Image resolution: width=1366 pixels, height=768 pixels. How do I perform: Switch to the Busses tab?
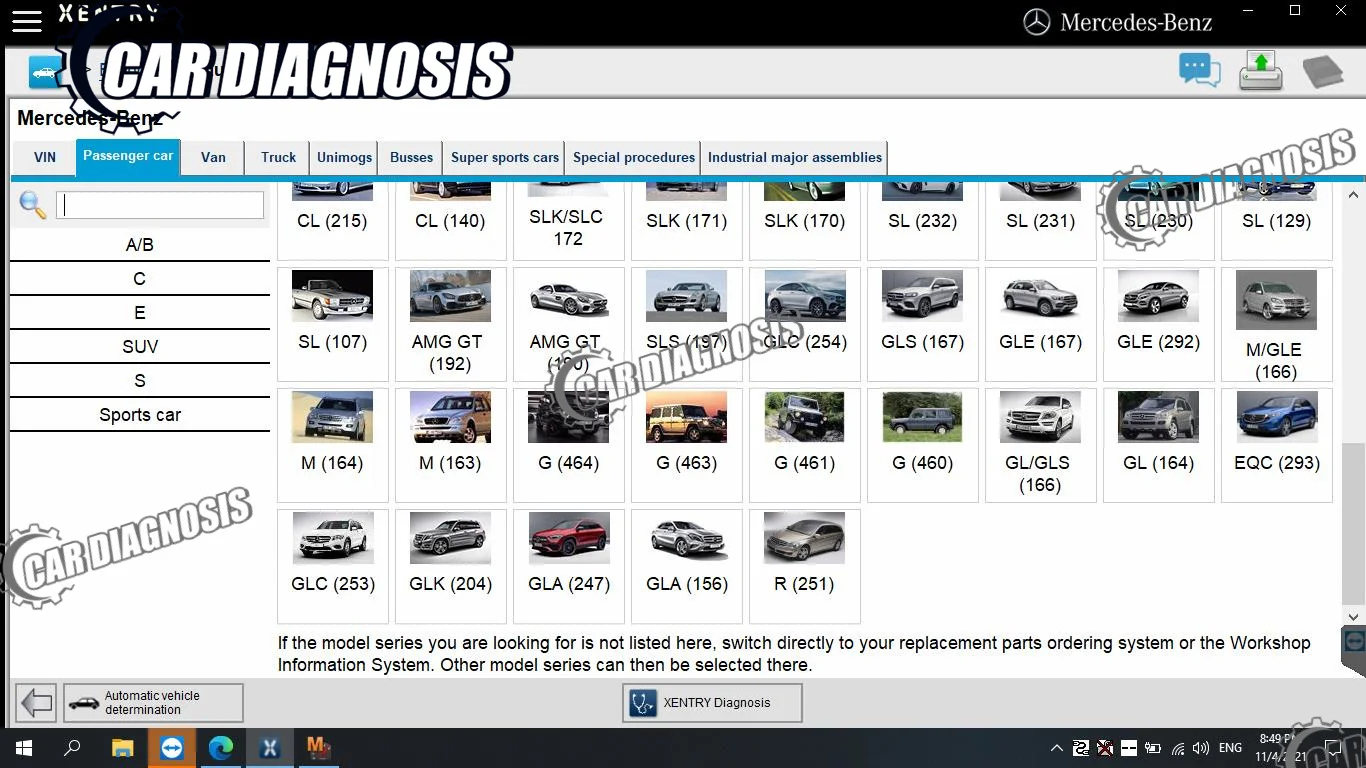click(x=412, y=157)
